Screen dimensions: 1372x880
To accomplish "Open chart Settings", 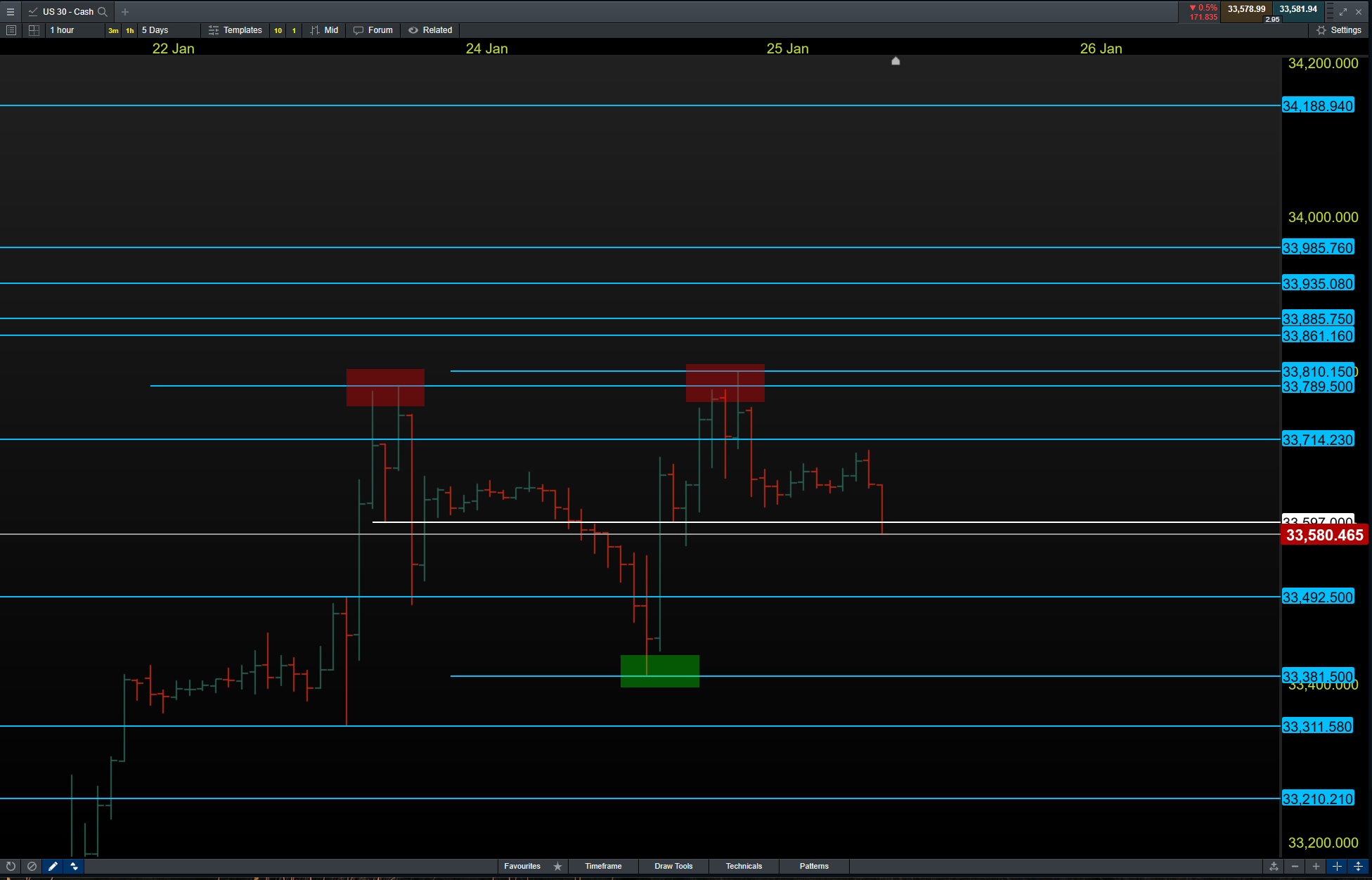I will (1339, 30).
